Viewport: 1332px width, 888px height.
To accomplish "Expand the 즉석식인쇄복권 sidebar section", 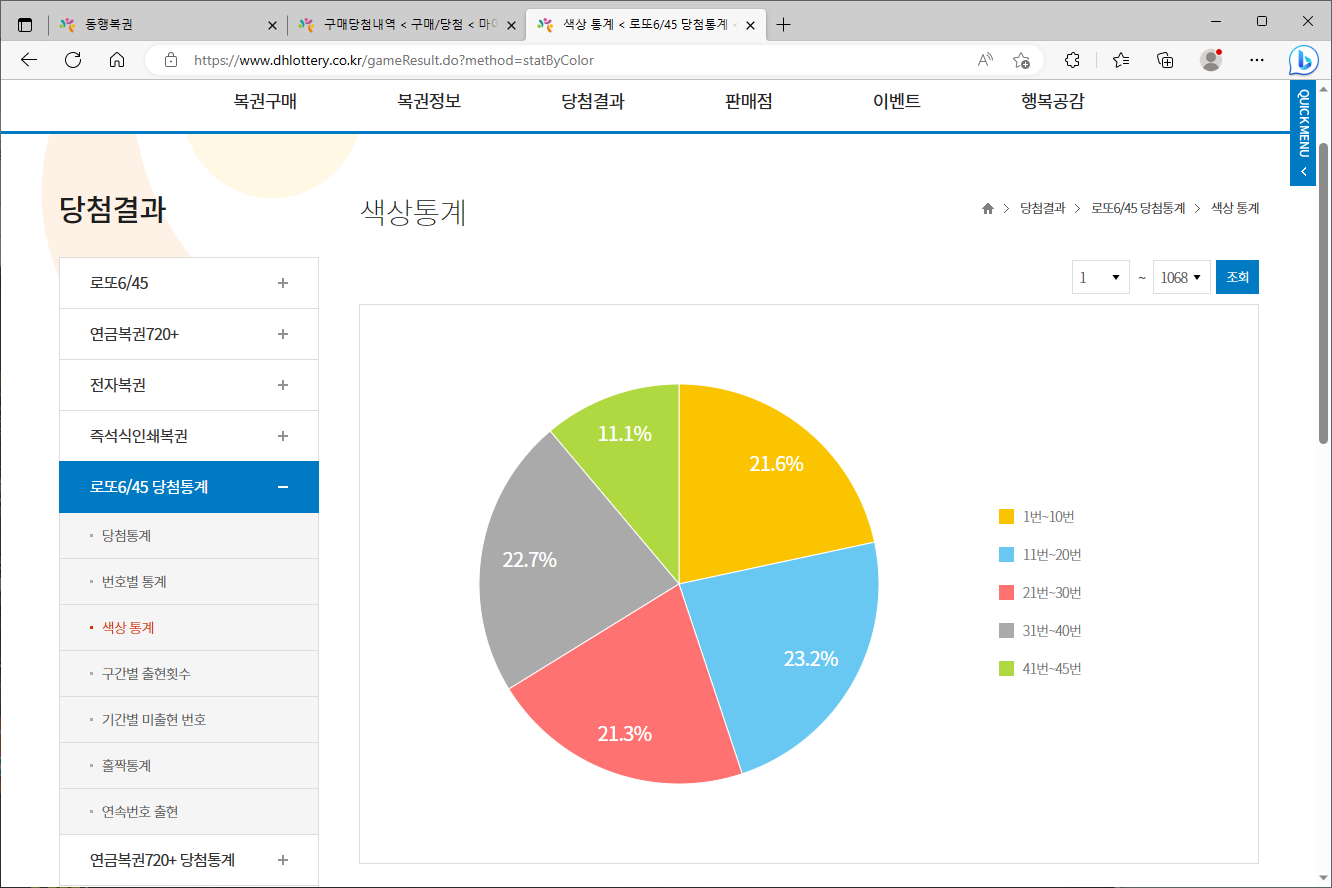I will (x=189, y=436).
